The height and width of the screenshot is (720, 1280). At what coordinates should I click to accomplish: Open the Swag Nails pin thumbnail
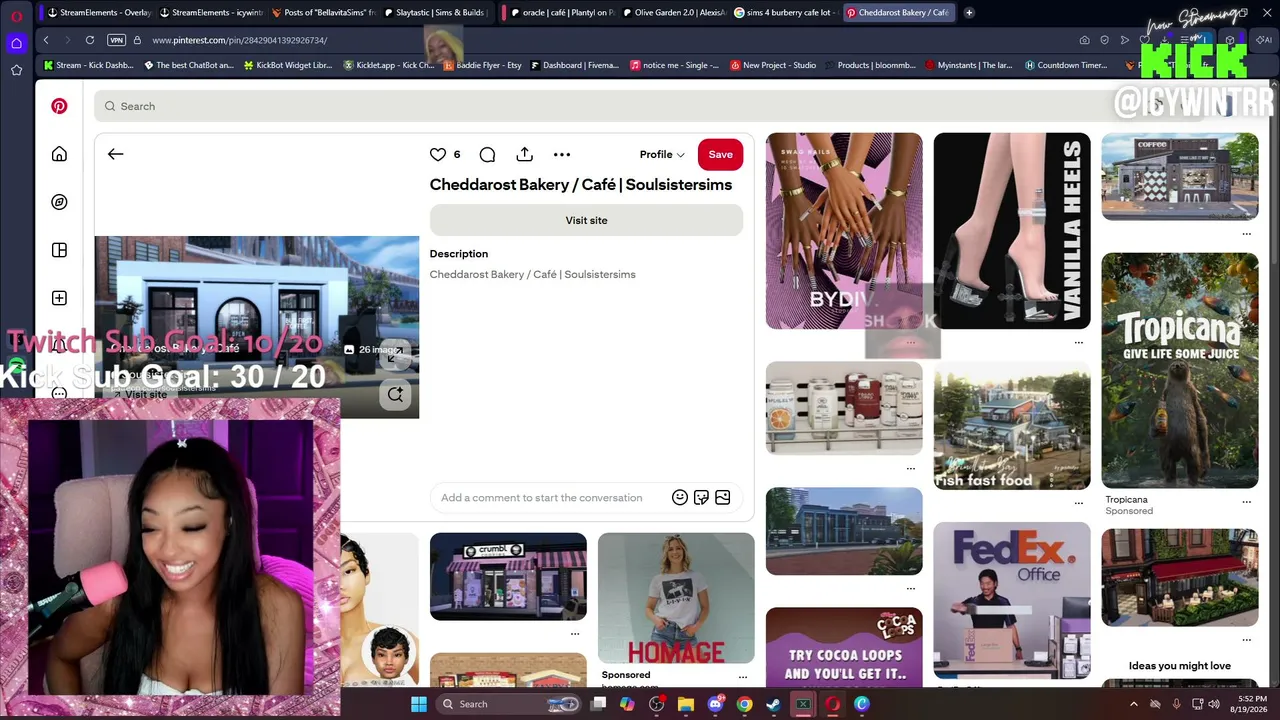pos(844,231)
